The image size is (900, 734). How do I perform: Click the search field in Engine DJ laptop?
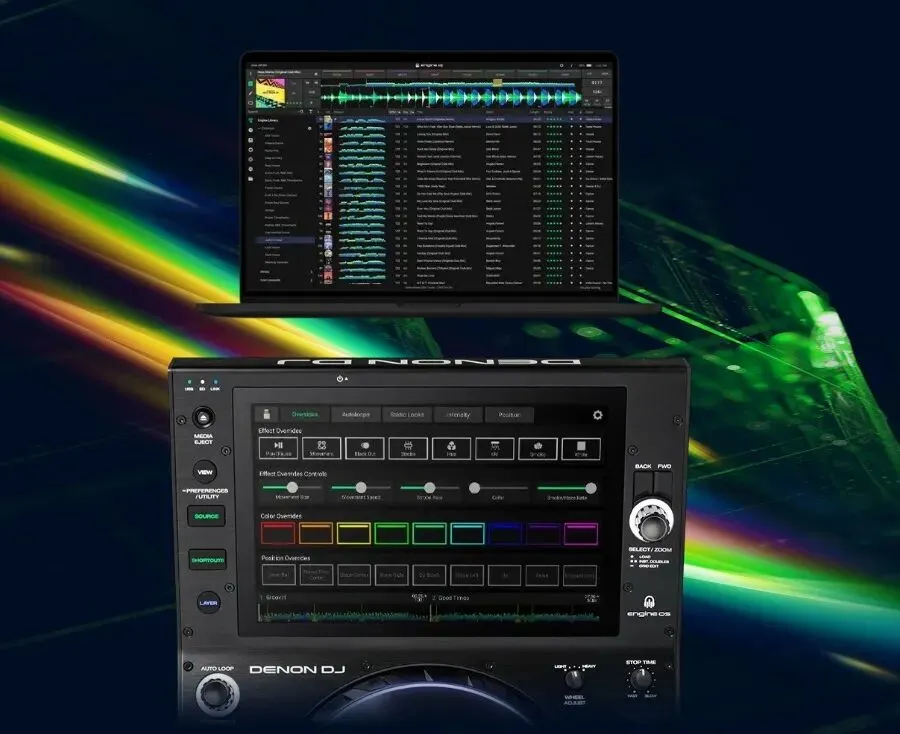(276, 112)
